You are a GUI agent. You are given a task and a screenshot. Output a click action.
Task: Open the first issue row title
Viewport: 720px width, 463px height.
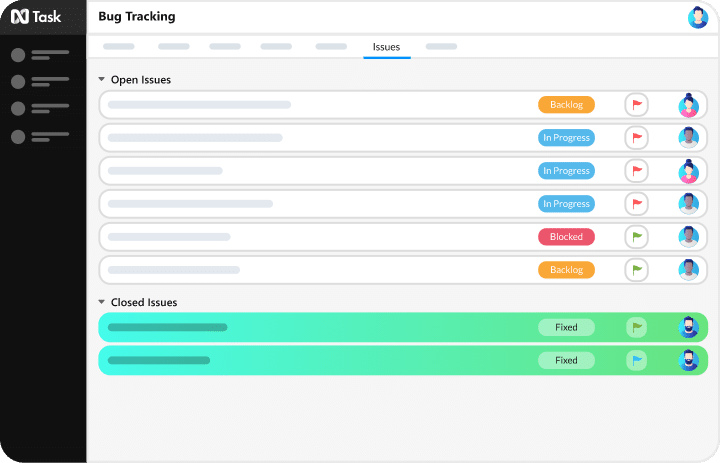(x=199, y=105)
